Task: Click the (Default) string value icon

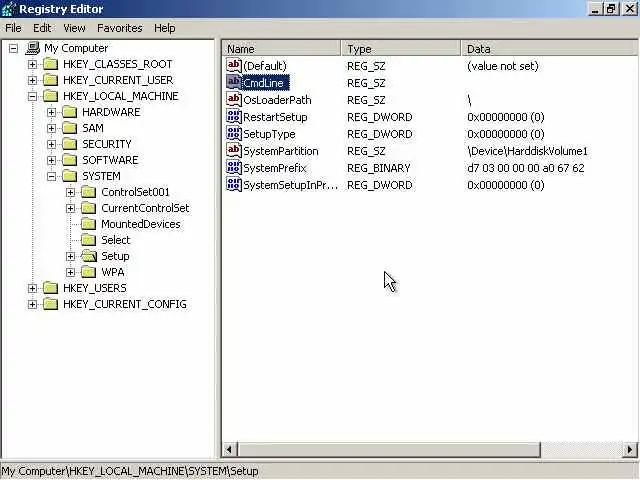Action: (234, 65)
